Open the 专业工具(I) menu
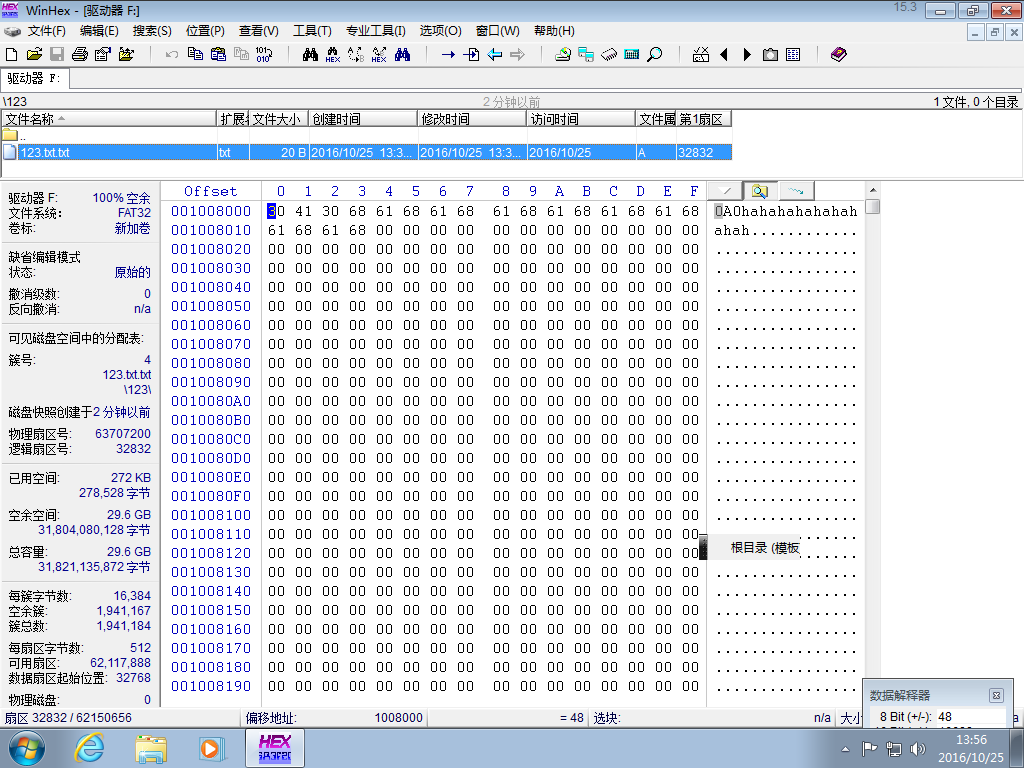Viewport: 1024px width, 768px height. point(376,31)
